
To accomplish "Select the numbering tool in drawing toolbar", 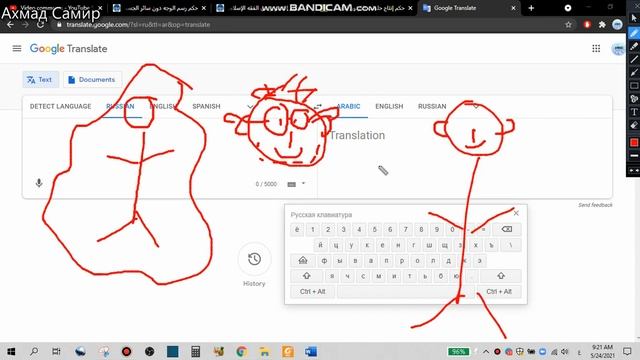I will tap(633, 99).
